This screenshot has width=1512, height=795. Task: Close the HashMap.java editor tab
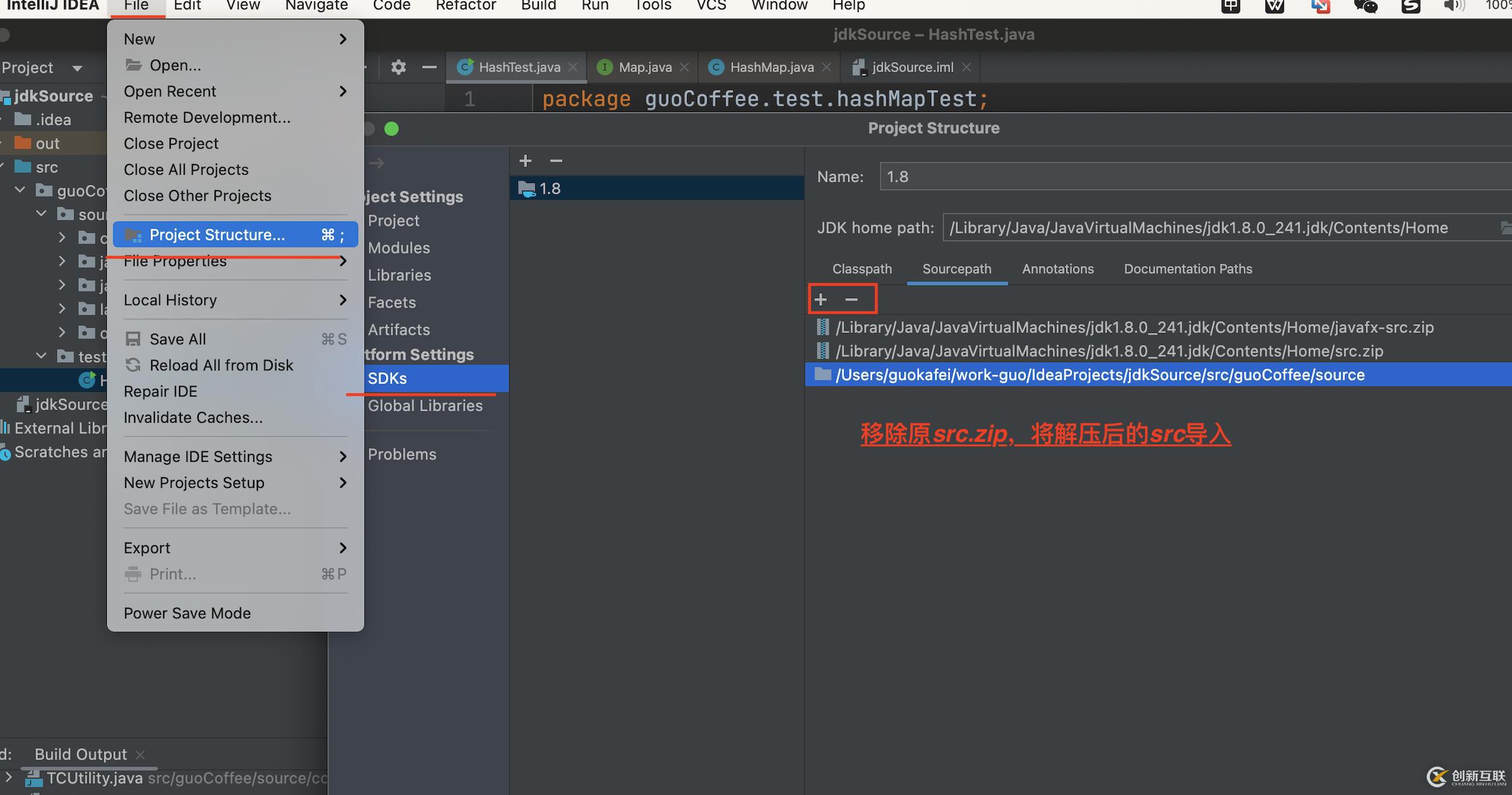coord(826,67)
